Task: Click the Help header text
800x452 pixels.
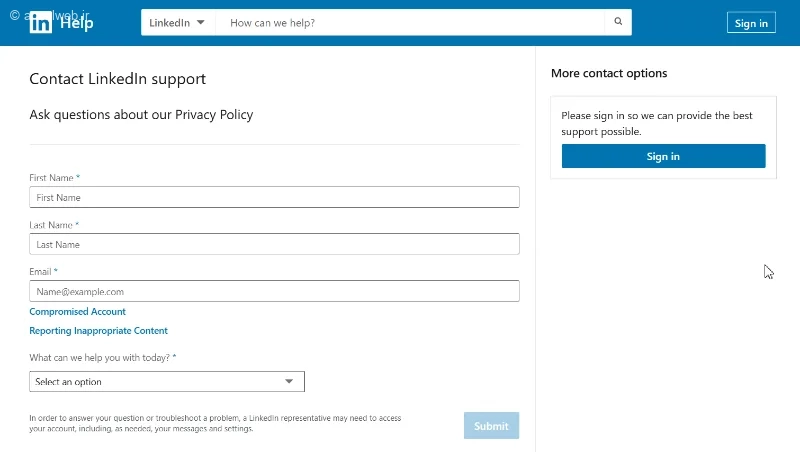Action: point(77,23)
